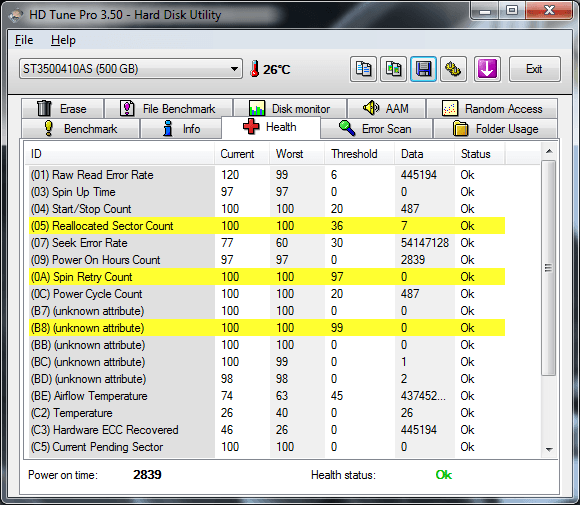Click the scrollbar down arrow in Health list
Viewport: 580px width, 505px height.
pyautogui.click(x=549, y=450)
